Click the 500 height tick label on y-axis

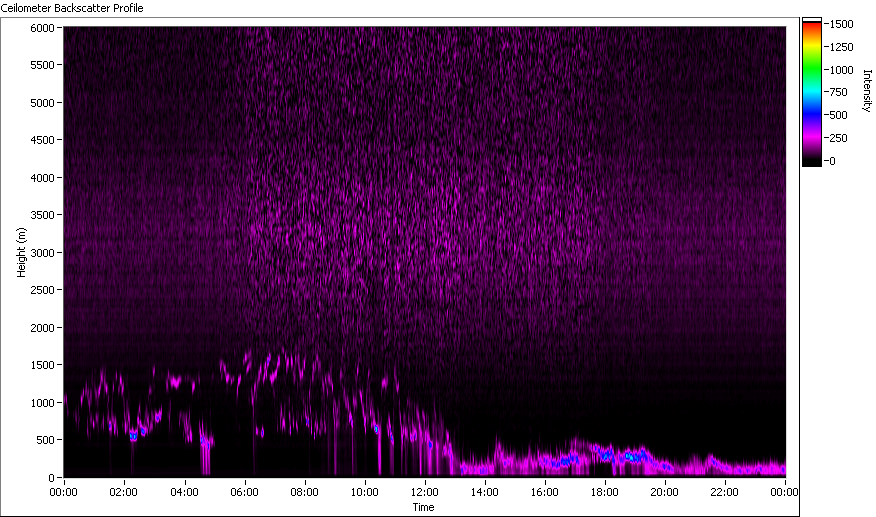pyautogui.click(x=45, y=440)
